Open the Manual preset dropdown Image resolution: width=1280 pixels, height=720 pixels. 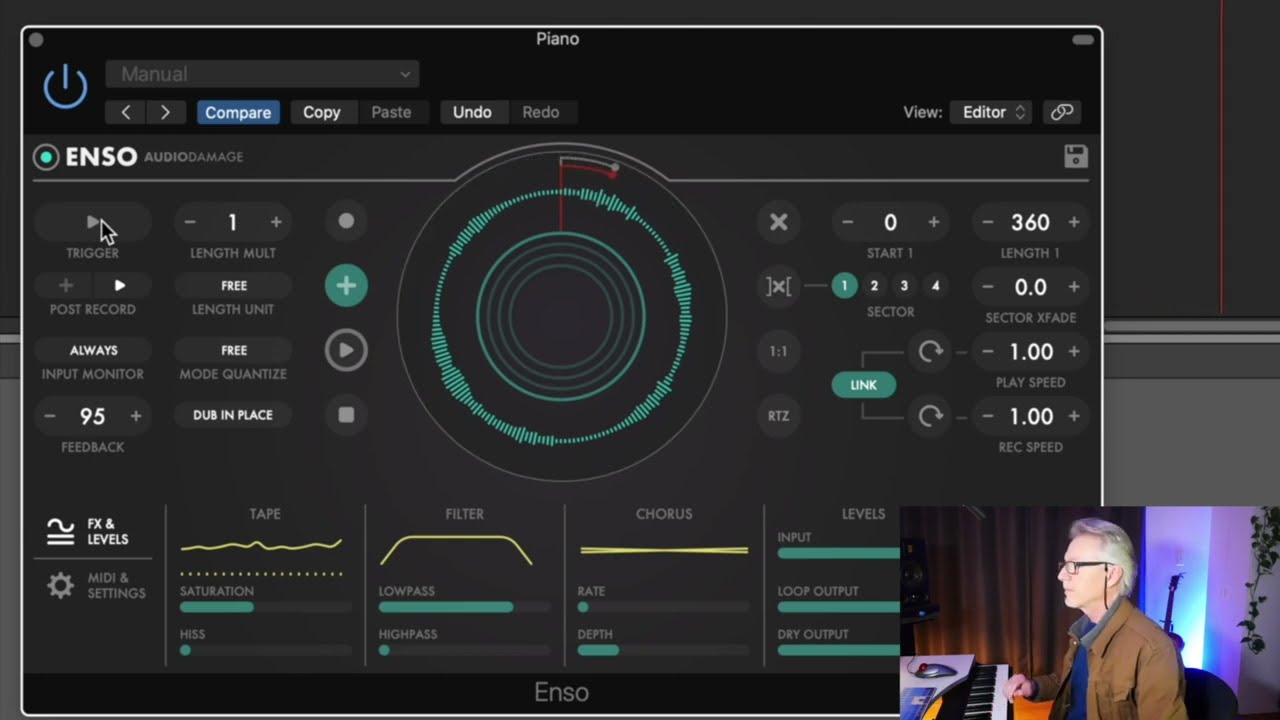click(262, 74)
